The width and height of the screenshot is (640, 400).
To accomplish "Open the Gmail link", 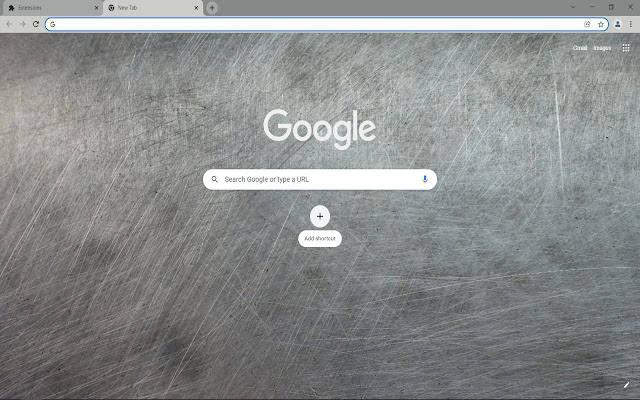I will coord(580,48).
